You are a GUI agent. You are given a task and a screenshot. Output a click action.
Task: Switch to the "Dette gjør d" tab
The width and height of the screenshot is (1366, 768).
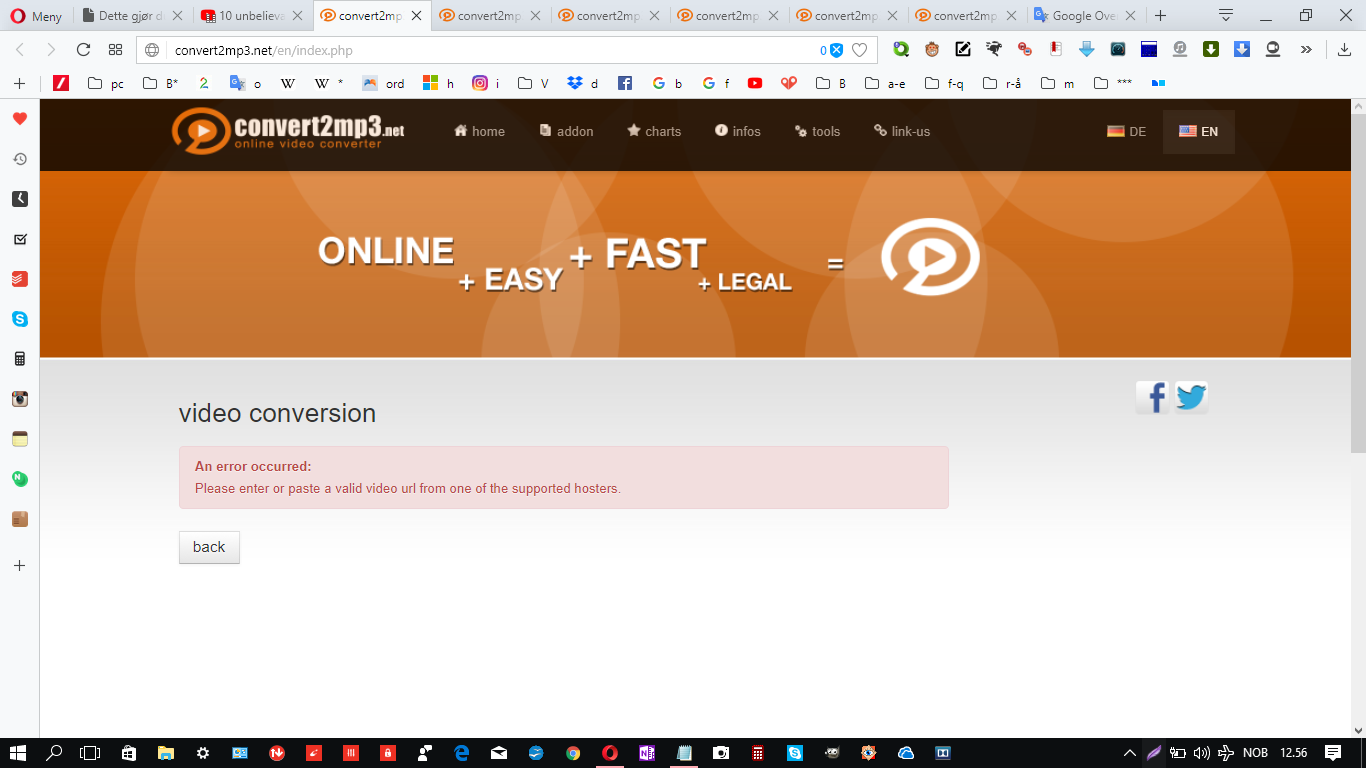(x=134, y=16)
